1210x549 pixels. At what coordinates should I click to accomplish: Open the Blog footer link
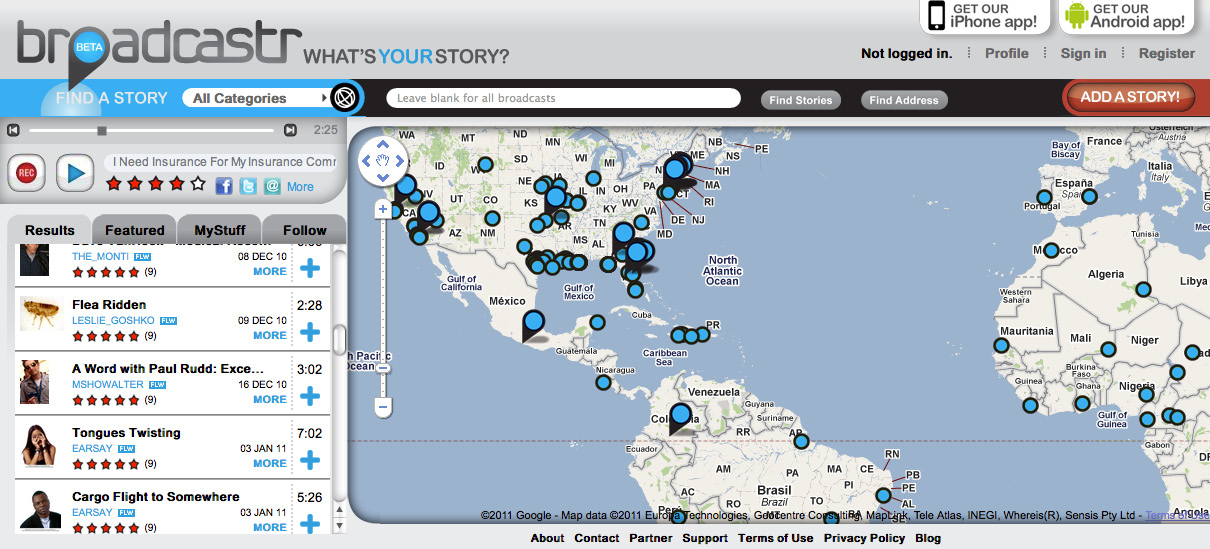(928, 538)
